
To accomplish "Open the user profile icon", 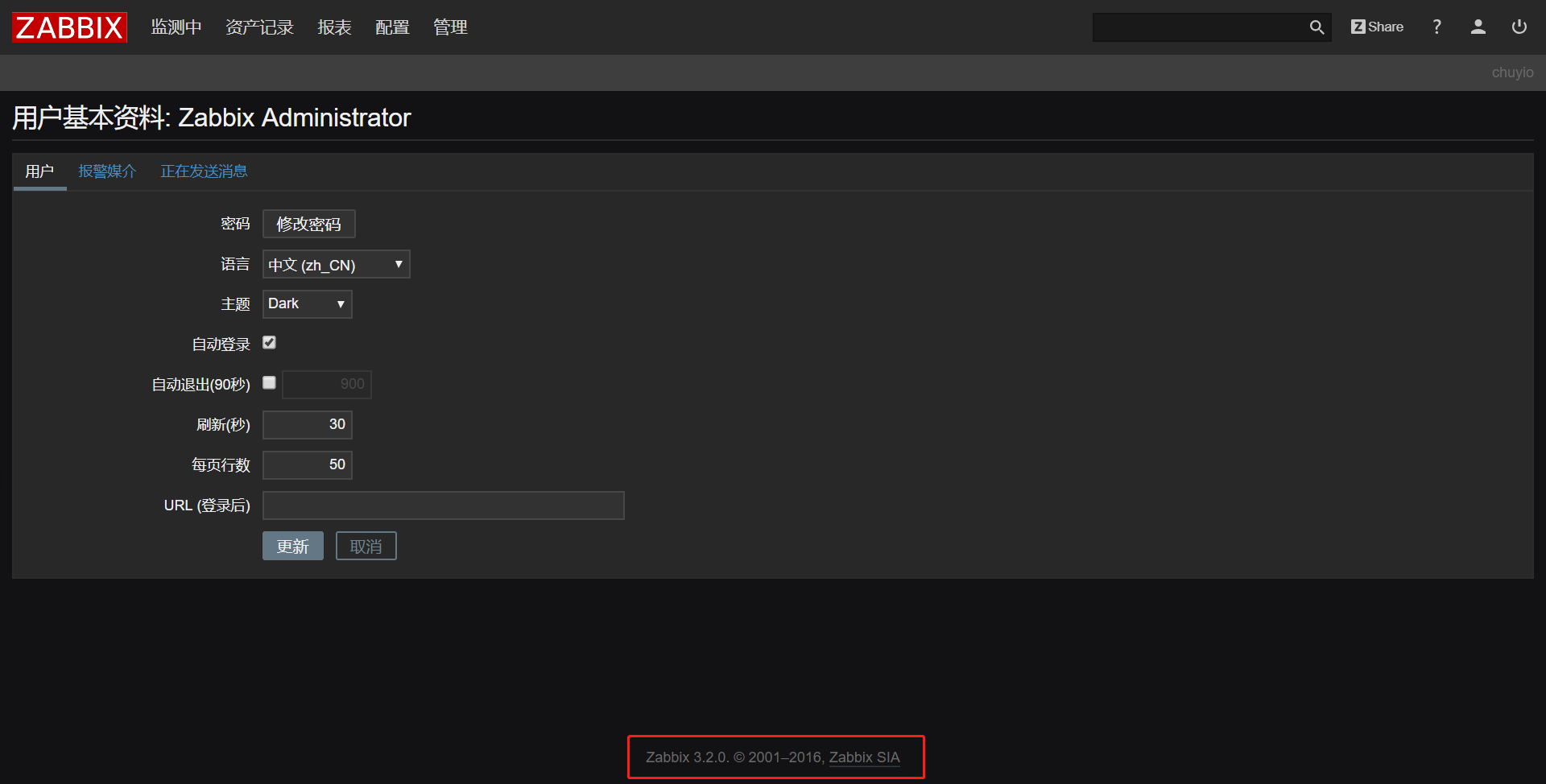I will [x=1478, y=27].
